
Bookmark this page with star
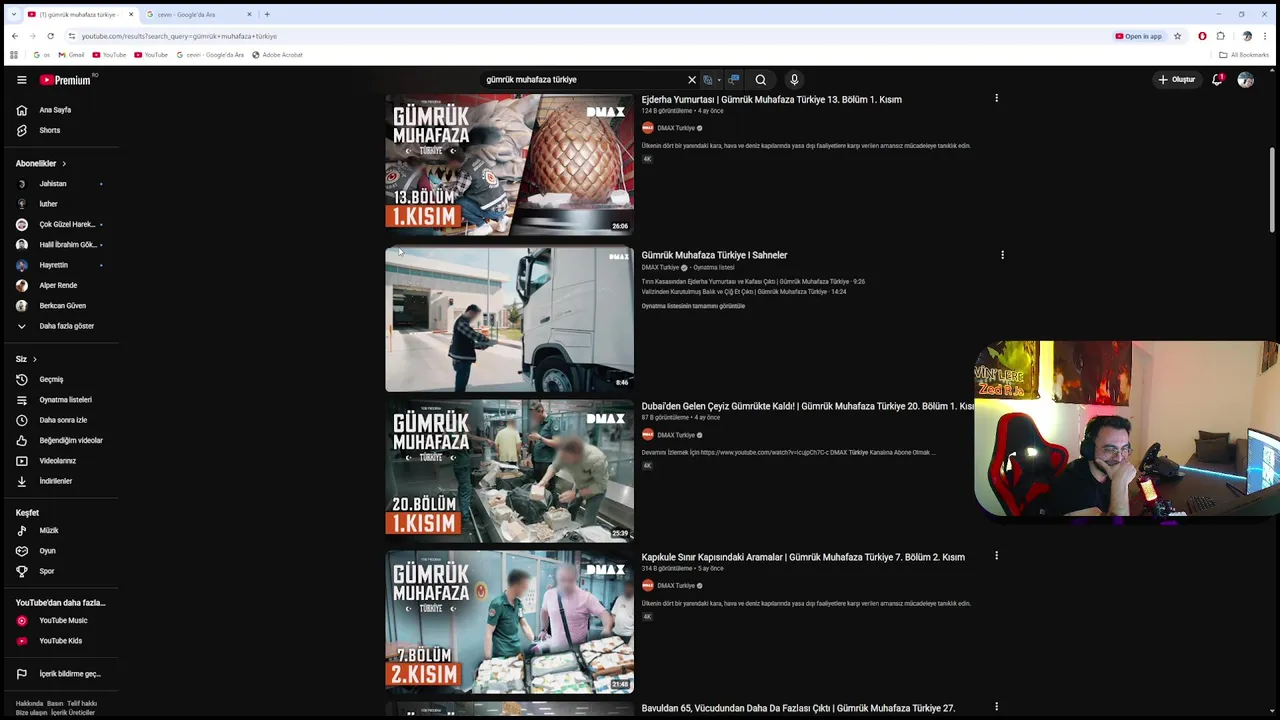(1177, 36)
